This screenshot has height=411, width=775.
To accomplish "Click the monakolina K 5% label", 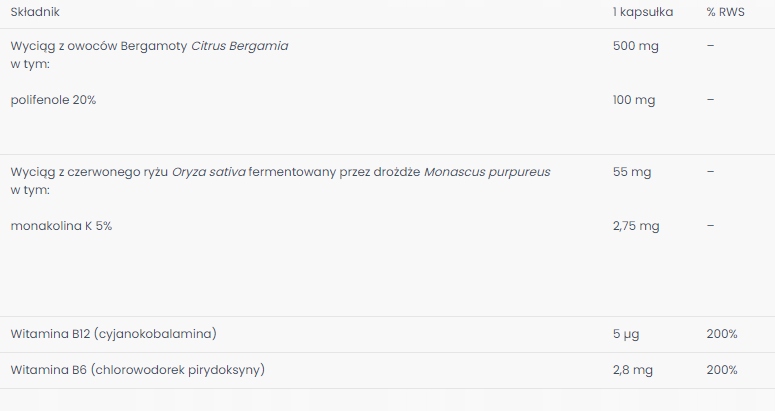I will [61, 226].
